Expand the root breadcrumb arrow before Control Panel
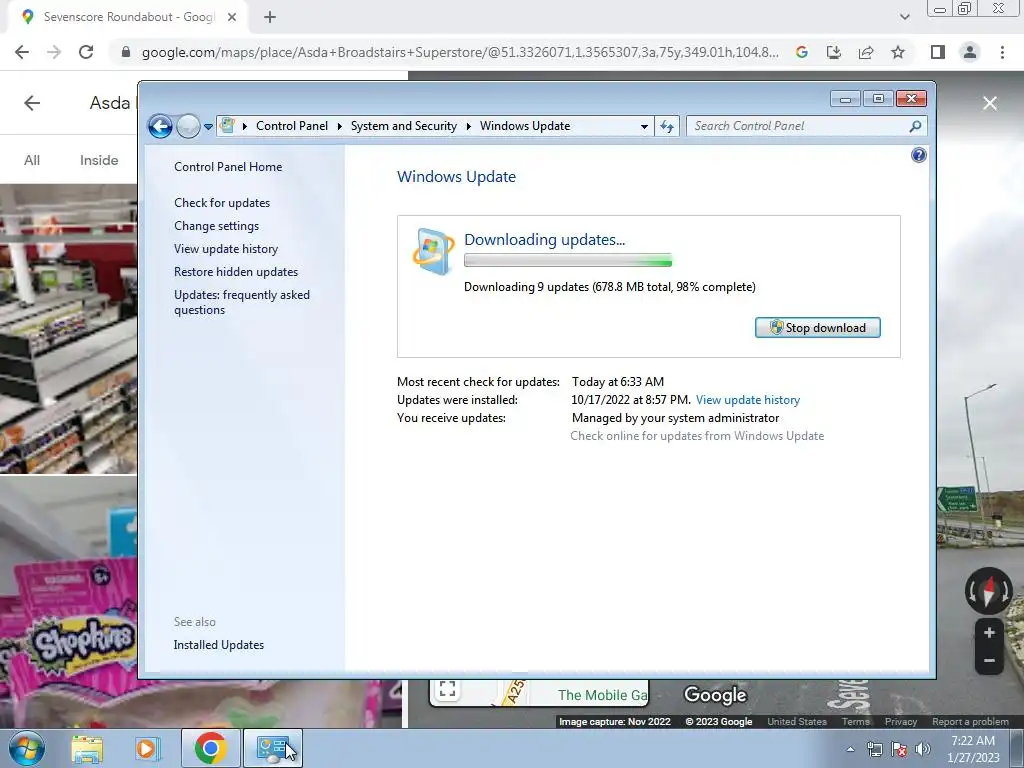The image size is (1024, 768). 245,126
